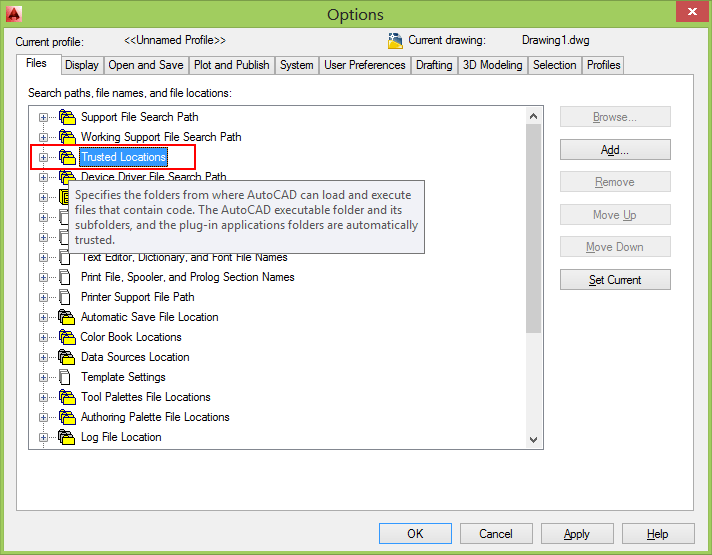The width and height of the screenshot is (712, 555).
Task: Select Working Support File Search Path text
Action: [x=161, y=137]
